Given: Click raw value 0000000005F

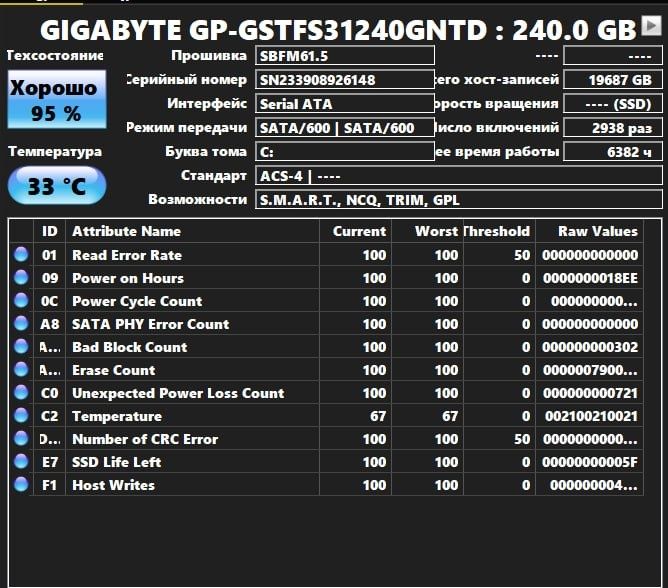Looking at the screenshot, I should pos(590,462).
